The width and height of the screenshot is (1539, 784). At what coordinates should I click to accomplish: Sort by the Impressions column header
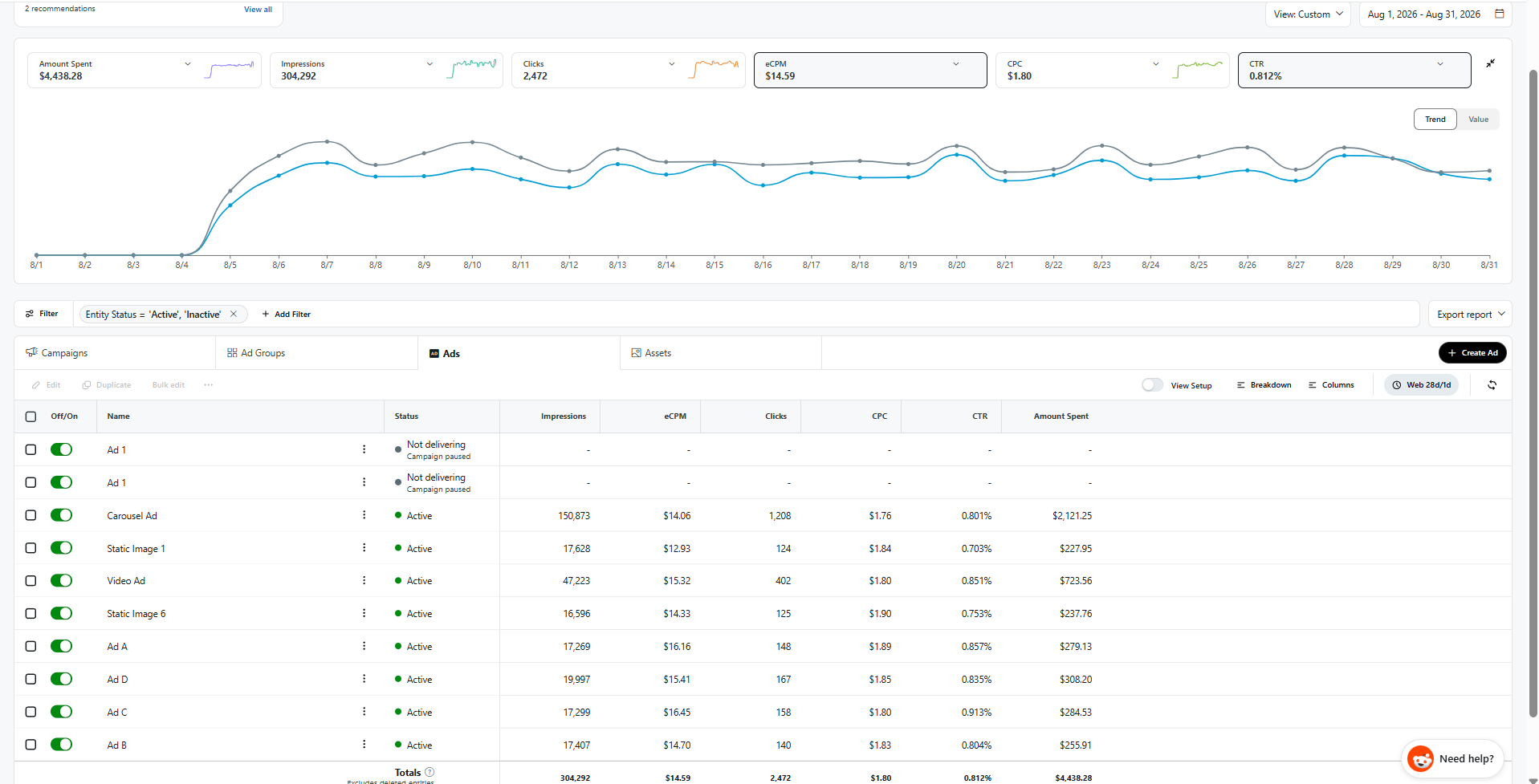(x=563, y=416)
